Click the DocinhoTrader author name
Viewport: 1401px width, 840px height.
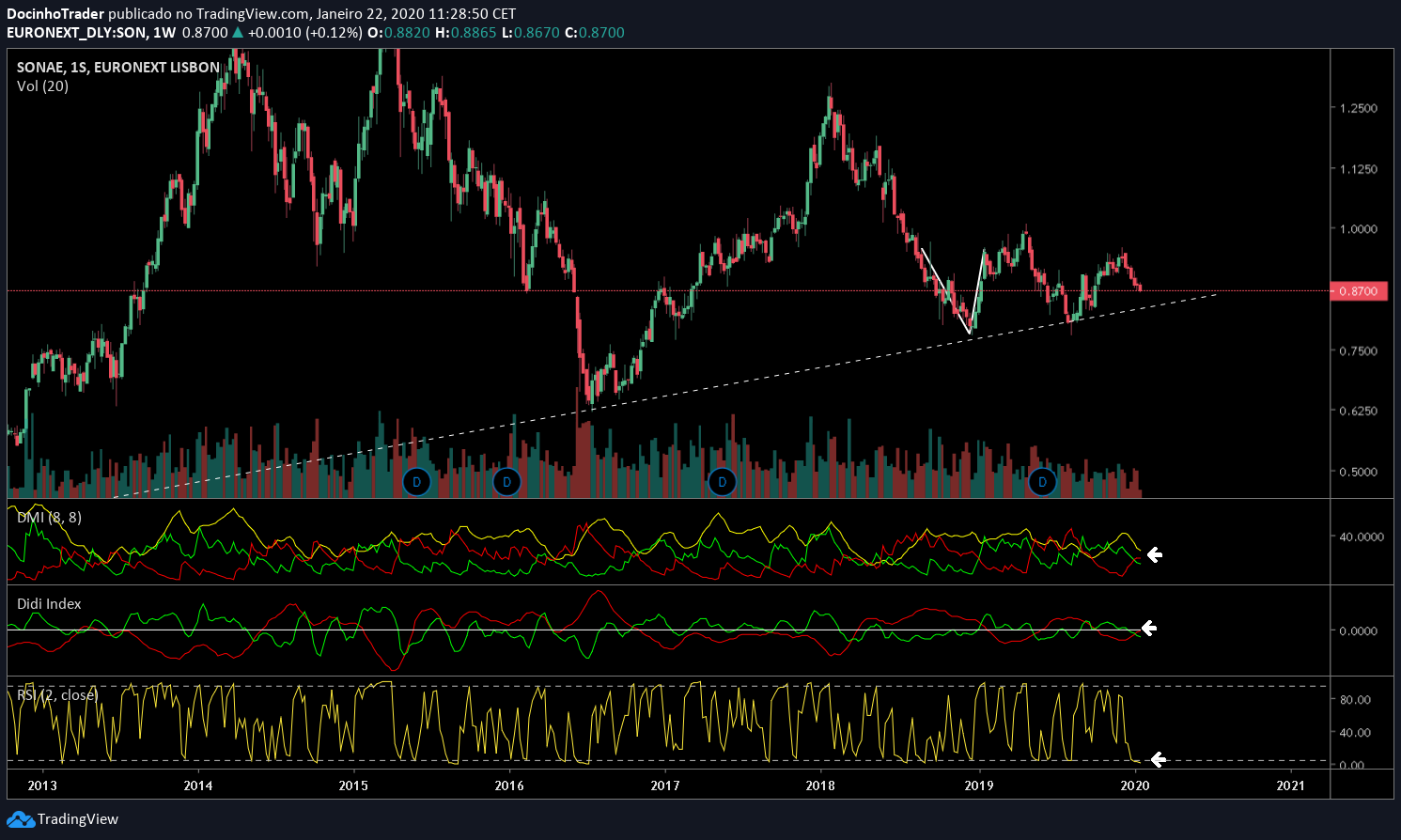coord(54,14)
